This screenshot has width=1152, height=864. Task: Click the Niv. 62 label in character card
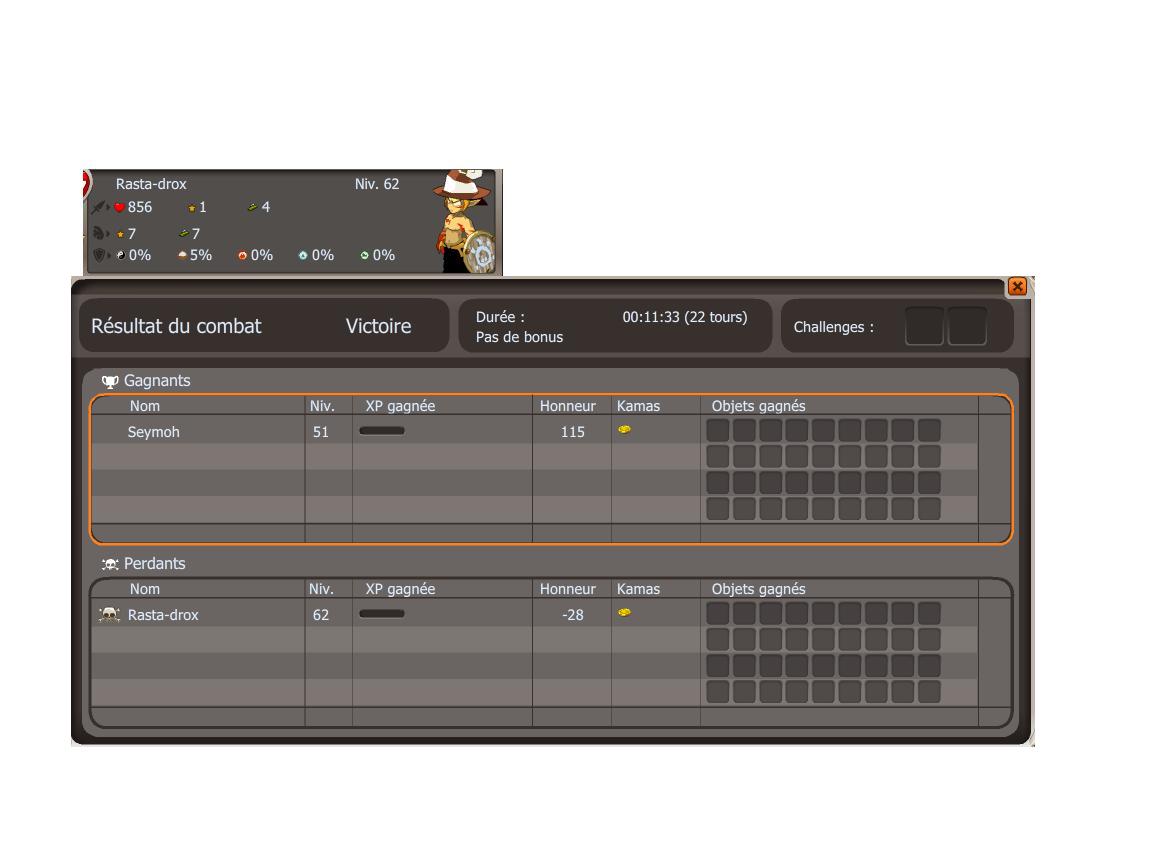pyautogui.click(x=377, y=184)
